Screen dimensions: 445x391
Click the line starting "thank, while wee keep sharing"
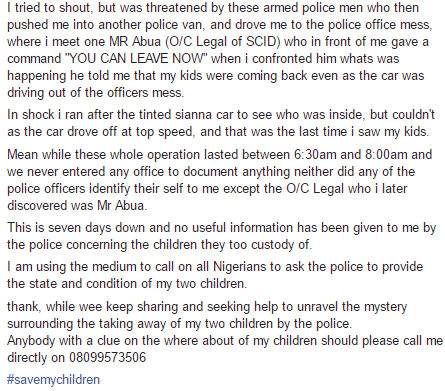(x=207, y=307)
